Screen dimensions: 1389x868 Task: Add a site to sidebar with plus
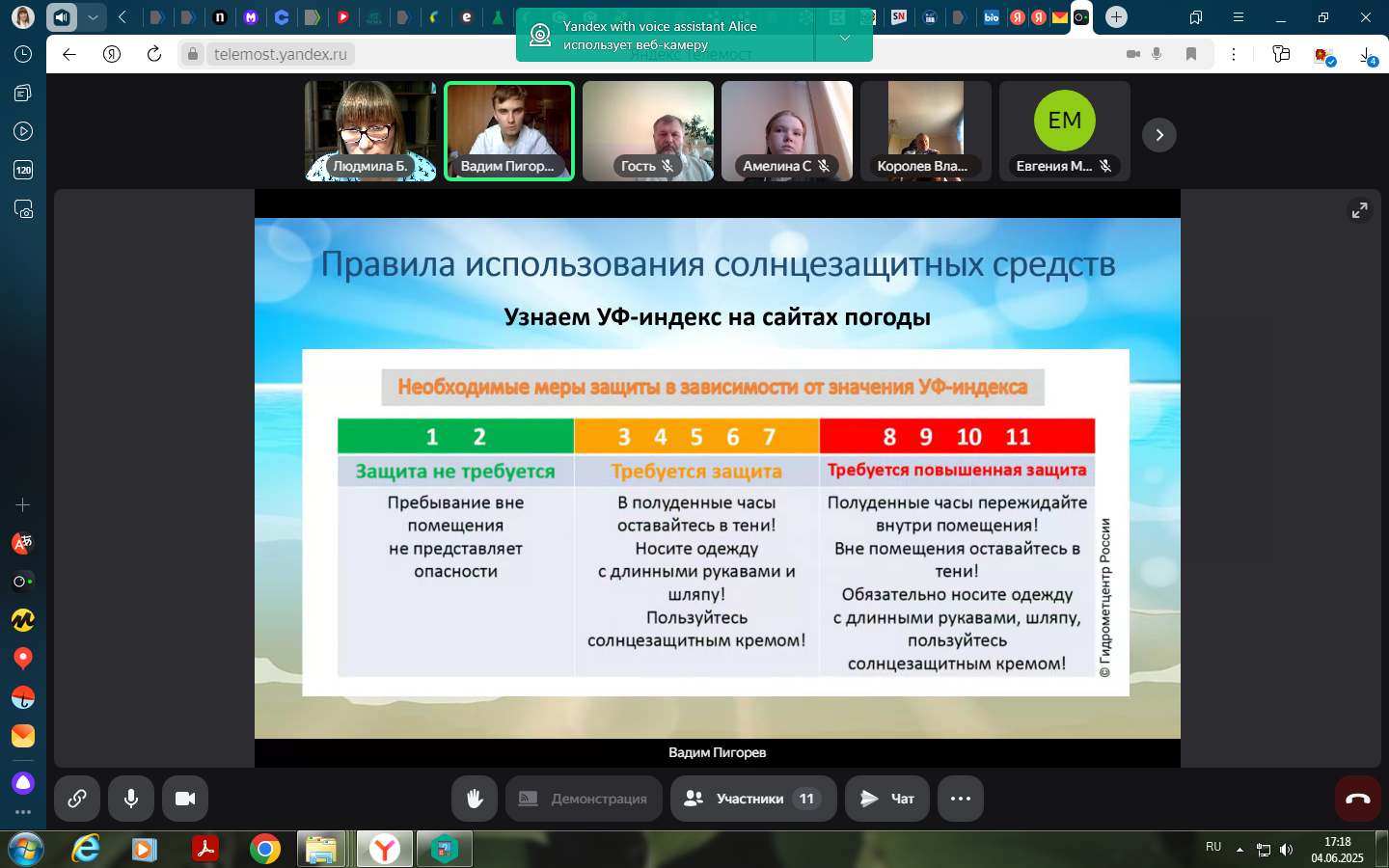pyautogui.click(x=23, y=504)
